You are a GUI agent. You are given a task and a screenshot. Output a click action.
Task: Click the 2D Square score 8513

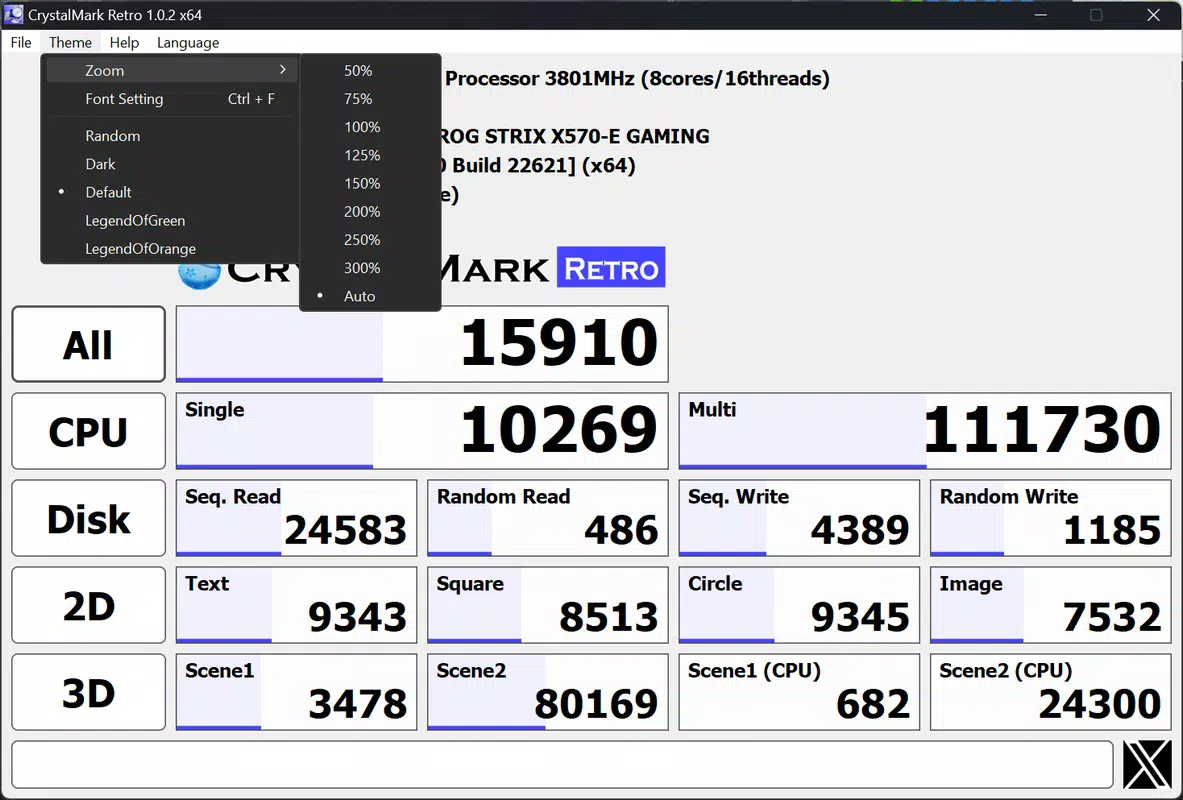[x=548, y=605]
